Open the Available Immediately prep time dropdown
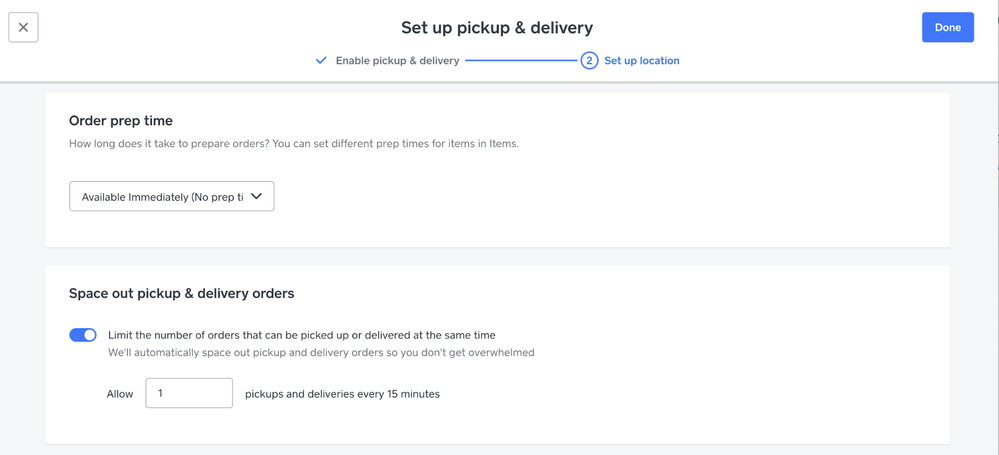The width and height of the screenshot is (999, 455). [163, 197]
